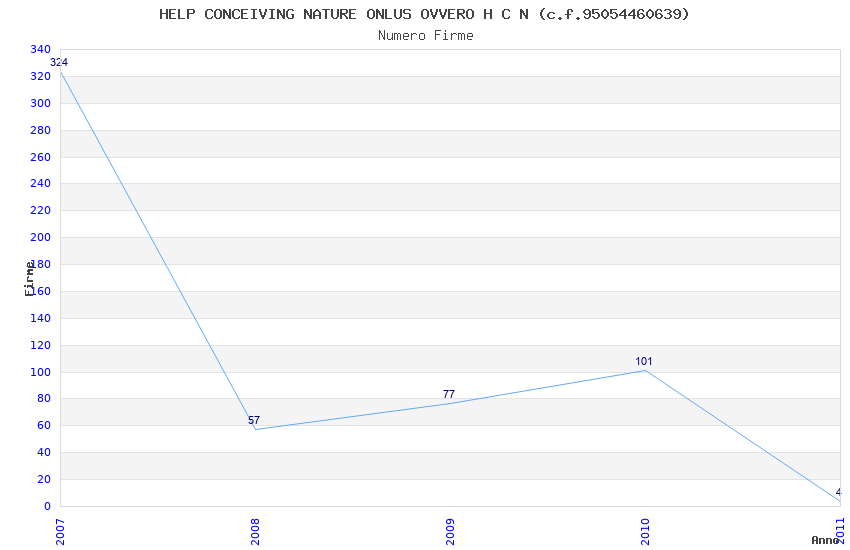Image resolution: width=850 pixels, height=550 pixels.
Task: Click the Anno axis label
Action: [825, 540]
